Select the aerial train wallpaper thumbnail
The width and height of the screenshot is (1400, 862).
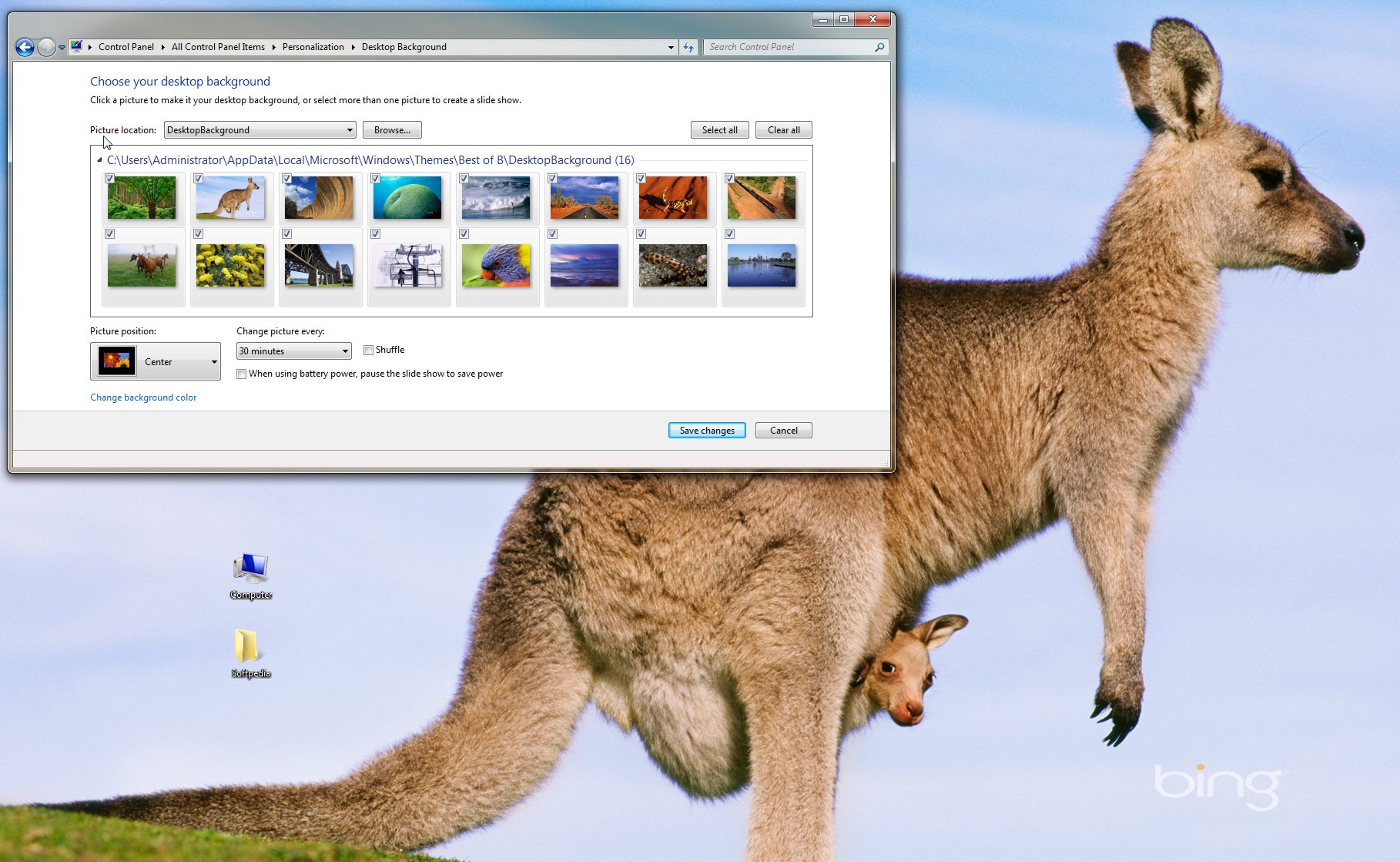tap(762, 198)
